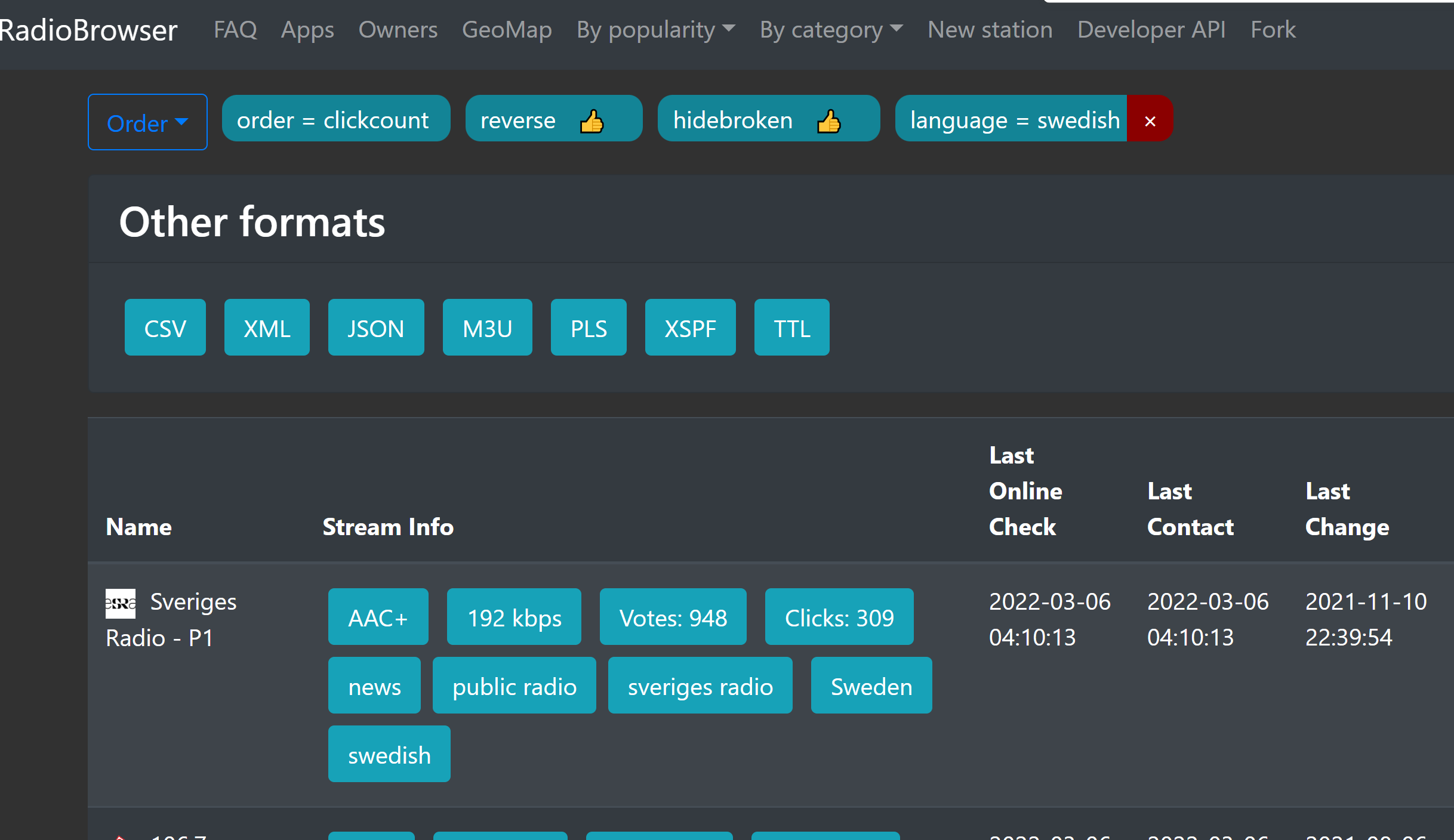This screenshot has height=840, width=1454.
Task: Click the Sveriges Radio station logo icon
Action: [x=121, y=603]
